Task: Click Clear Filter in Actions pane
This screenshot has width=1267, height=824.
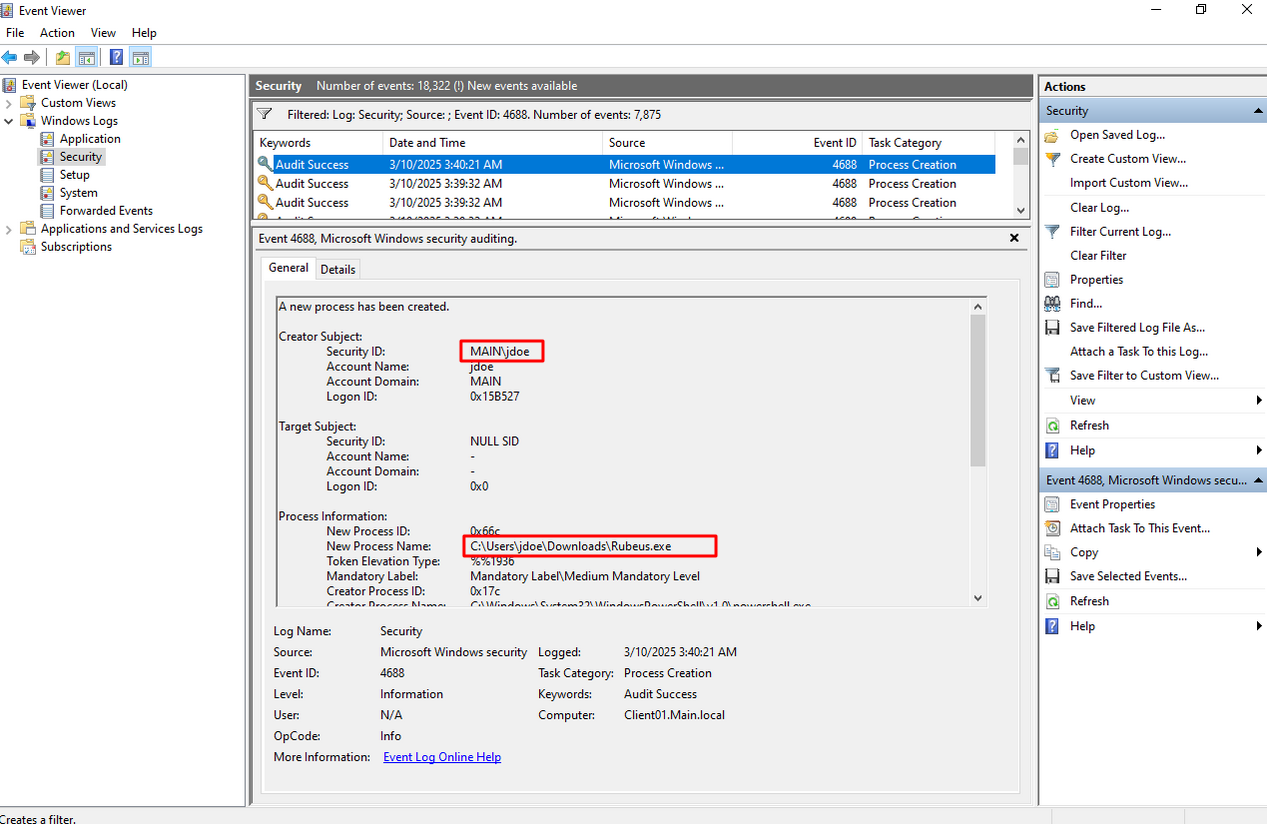Action: coord(1098,256)
